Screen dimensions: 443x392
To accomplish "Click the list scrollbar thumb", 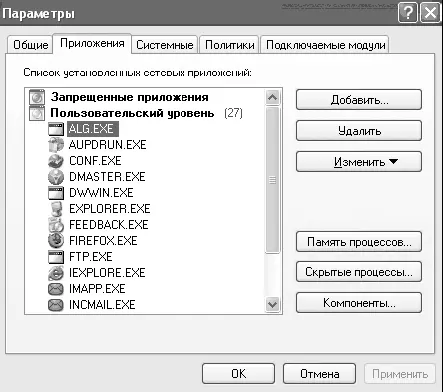I will 273,180.
